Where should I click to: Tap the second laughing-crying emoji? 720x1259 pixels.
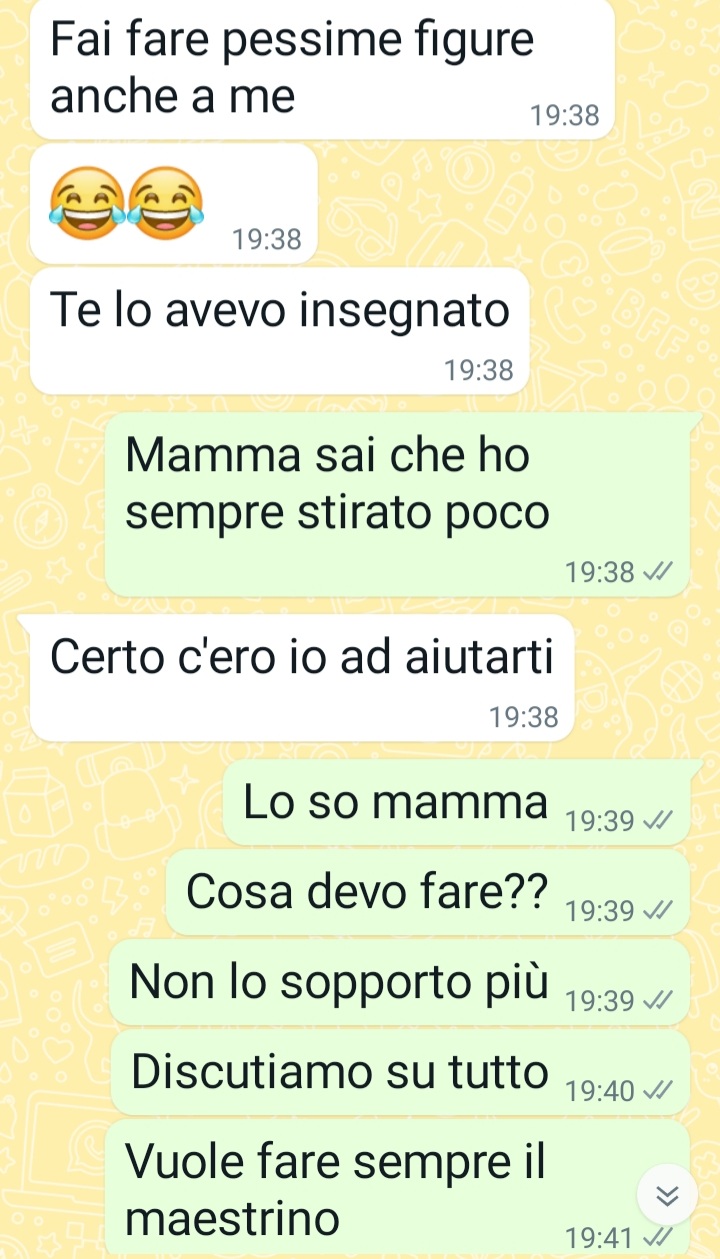click(x=166, y=204)
